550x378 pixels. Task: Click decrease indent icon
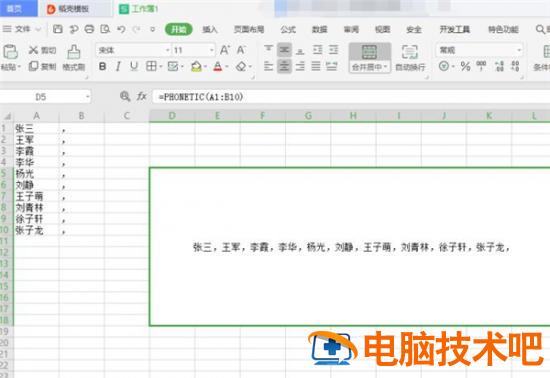317,50
